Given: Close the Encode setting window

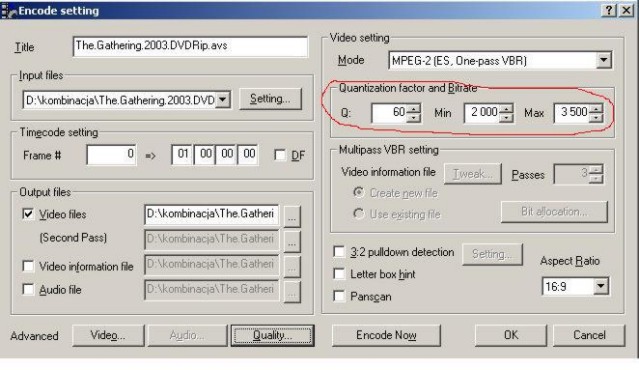Looking at the screenshot, I should pyautogui.click(x=626, y=10).
